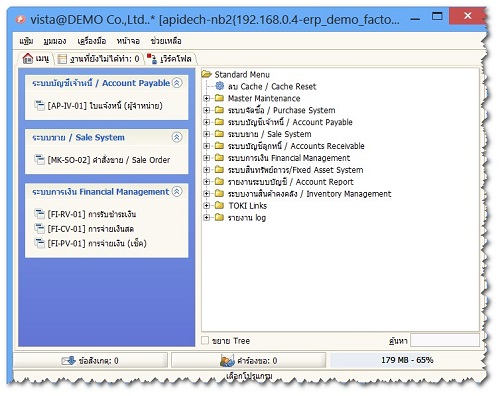This screenshot has height=396, width=500.
Task: Click the observations mail icon in status bar
Action: (x=69, y=360)
